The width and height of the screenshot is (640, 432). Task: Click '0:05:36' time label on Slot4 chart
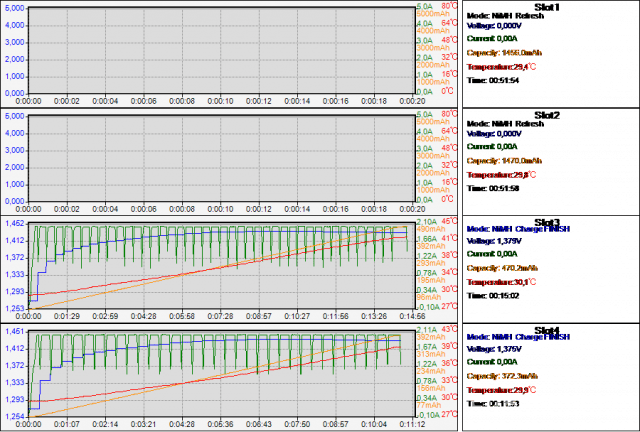220,424
